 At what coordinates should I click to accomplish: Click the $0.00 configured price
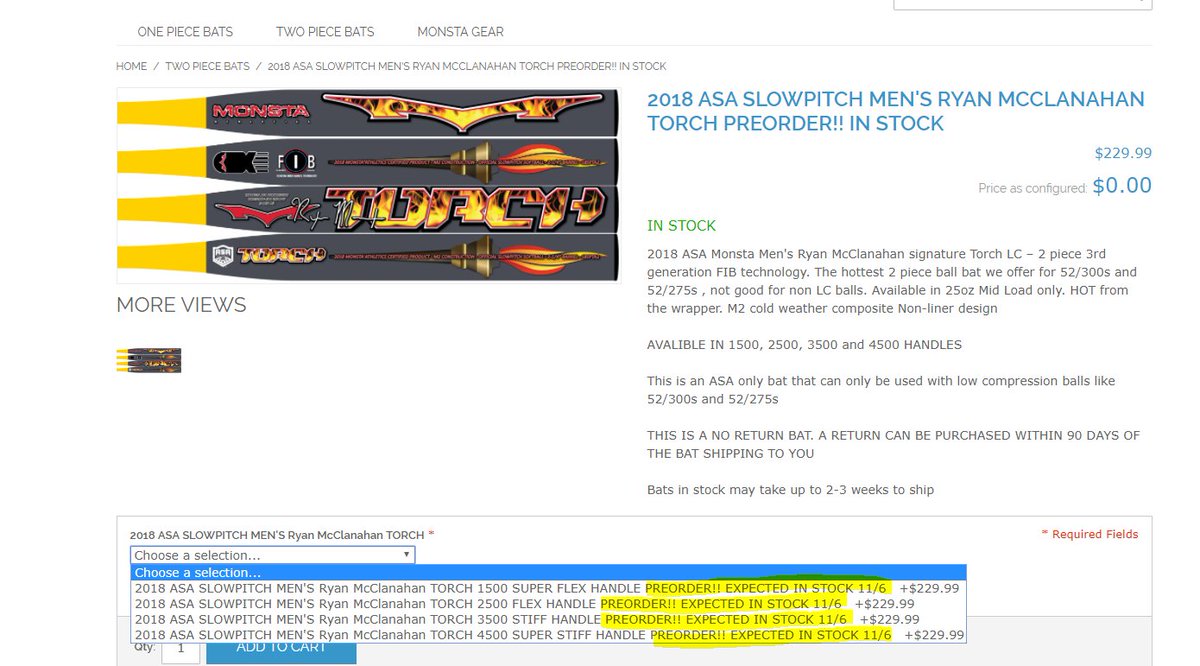pyautogui.click(x=1122, y=185)
